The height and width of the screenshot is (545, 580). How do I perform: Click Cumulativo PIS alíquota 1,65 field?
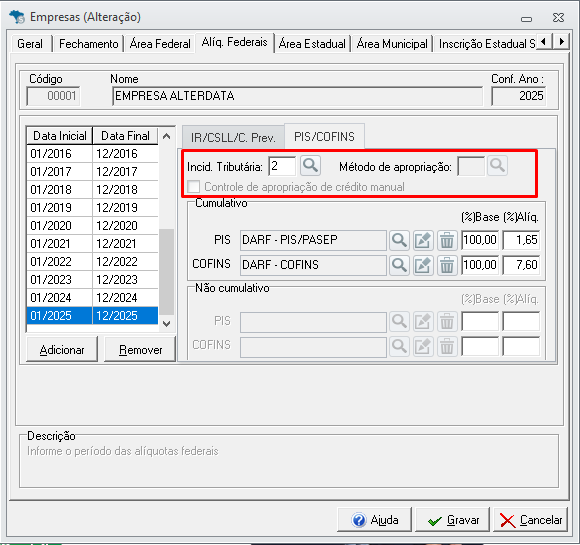point(521,240)
